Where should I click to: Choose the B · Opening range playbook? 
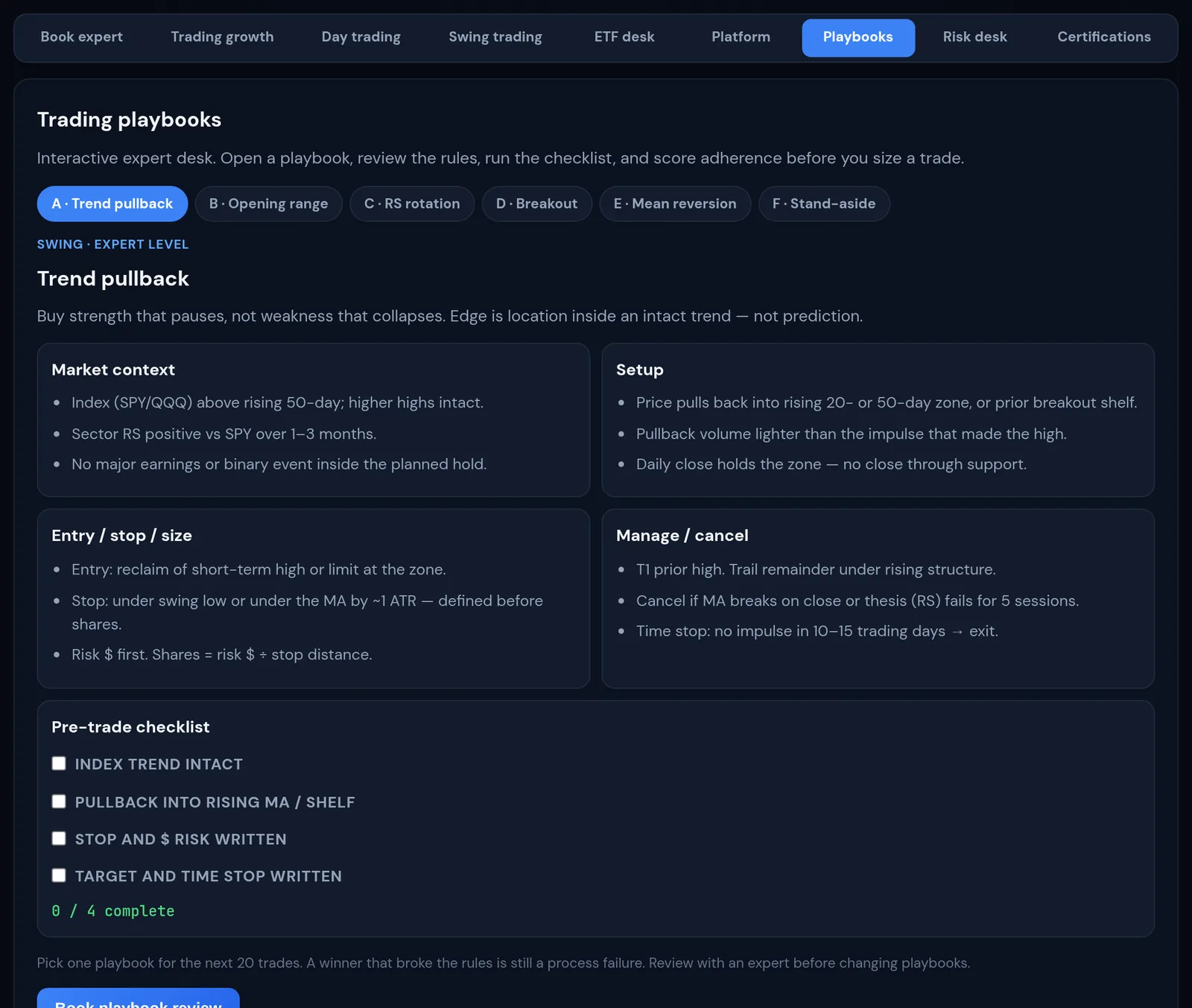[268, 203]
